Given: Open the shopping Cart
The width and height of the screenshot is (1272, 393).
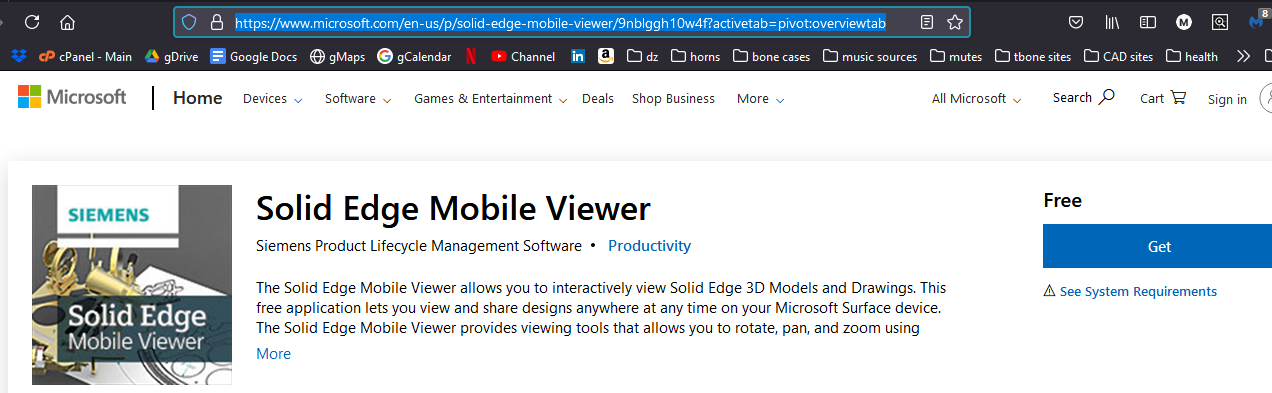Looking at the screenshot, I should 1163,98.
